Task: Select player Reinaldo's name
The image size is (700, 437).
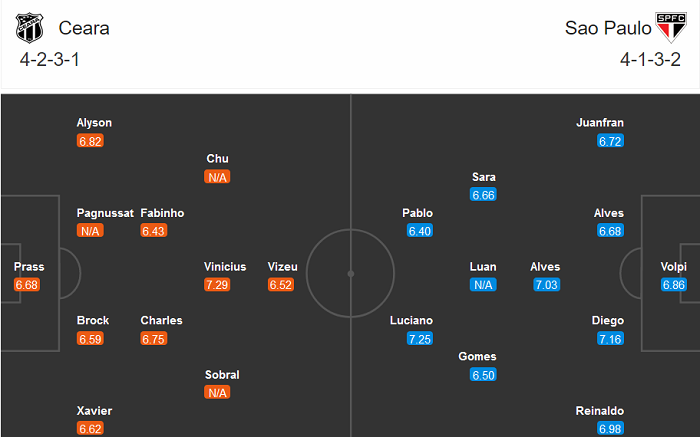Action: tap(600, 411)
